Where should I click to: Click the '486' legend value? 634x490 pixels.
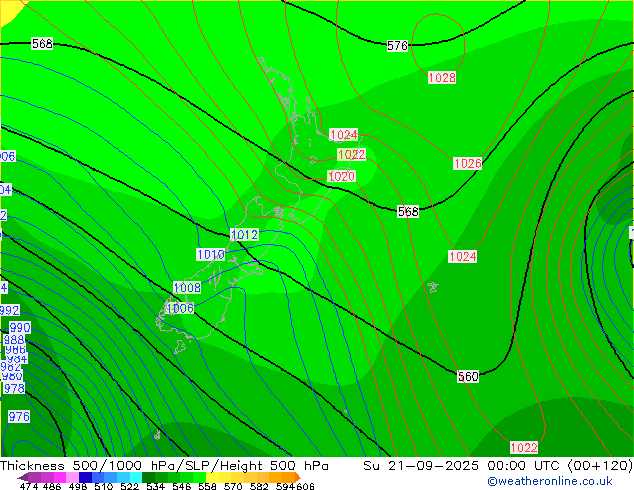(52, 486)
